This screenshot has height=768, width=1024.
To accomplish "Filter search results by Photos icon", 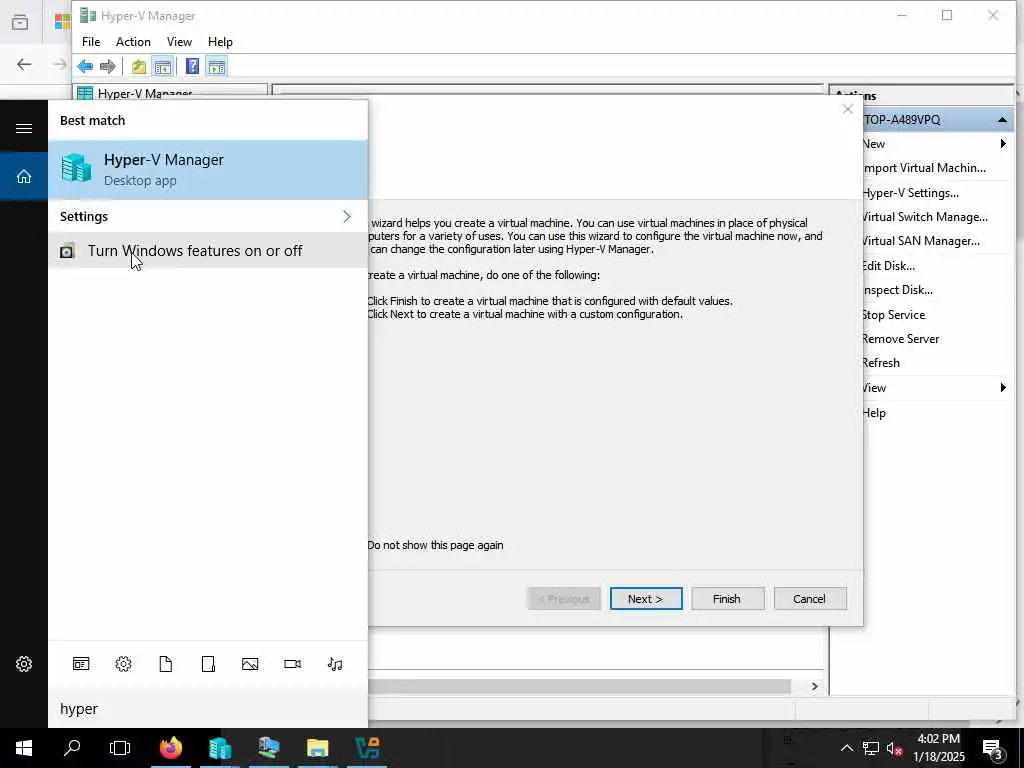I will click(250, 664).
